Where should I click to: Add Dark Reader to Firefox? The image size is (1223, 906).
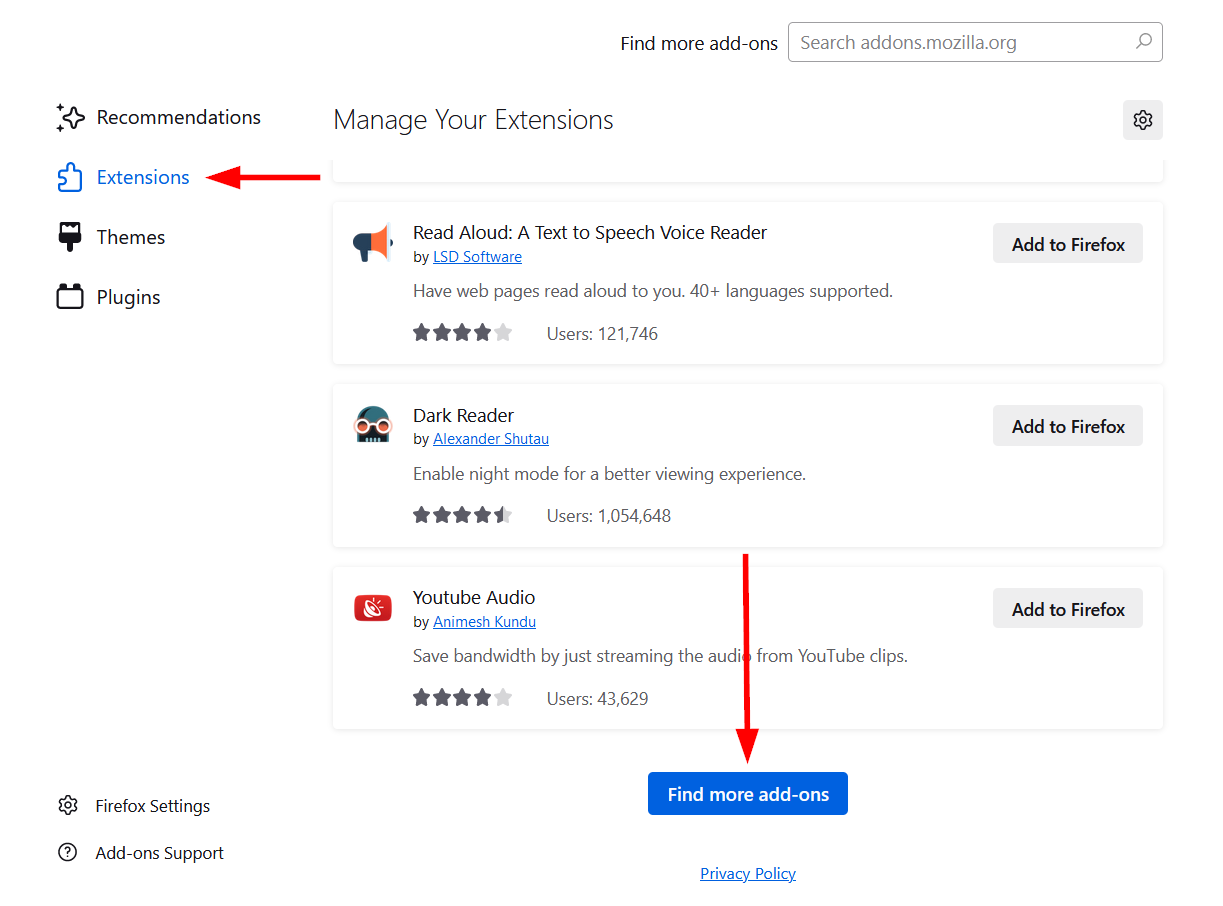coord(1067,426)
